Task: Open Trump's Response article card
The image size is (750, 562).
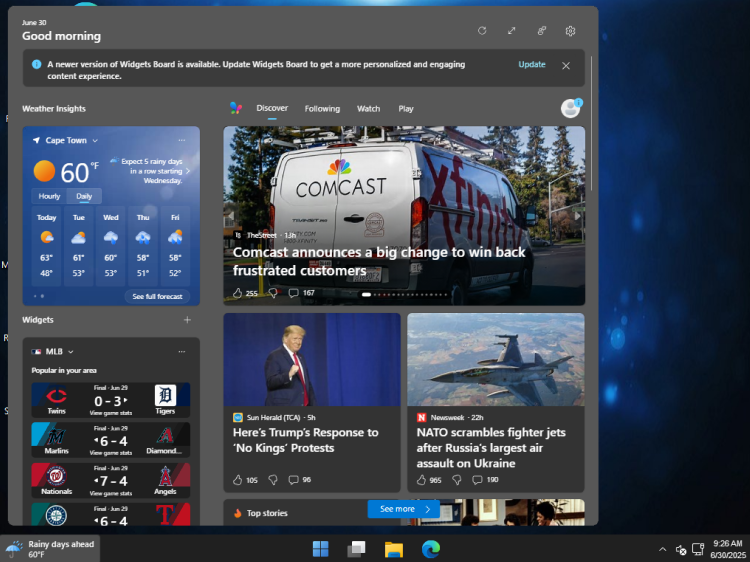Action: pos(312,403)
